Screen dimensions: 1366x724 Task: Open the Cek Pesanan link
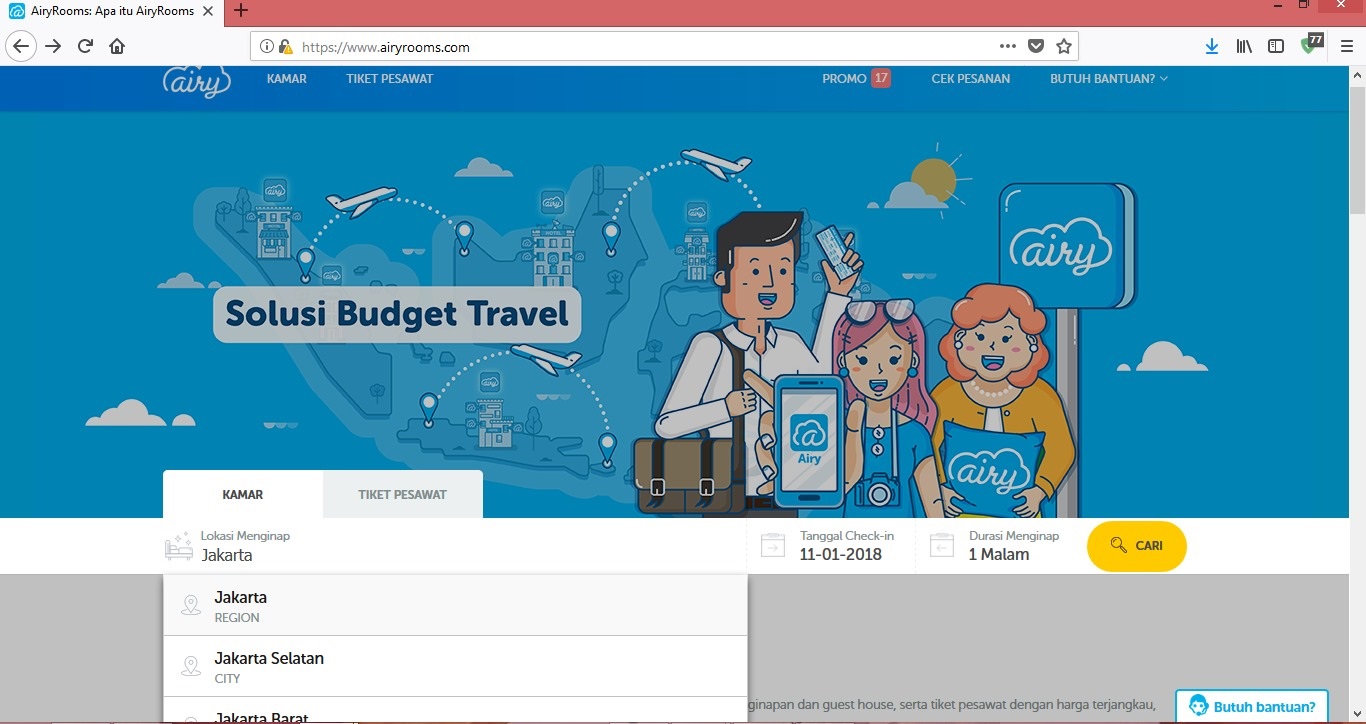tap(970, 78)
